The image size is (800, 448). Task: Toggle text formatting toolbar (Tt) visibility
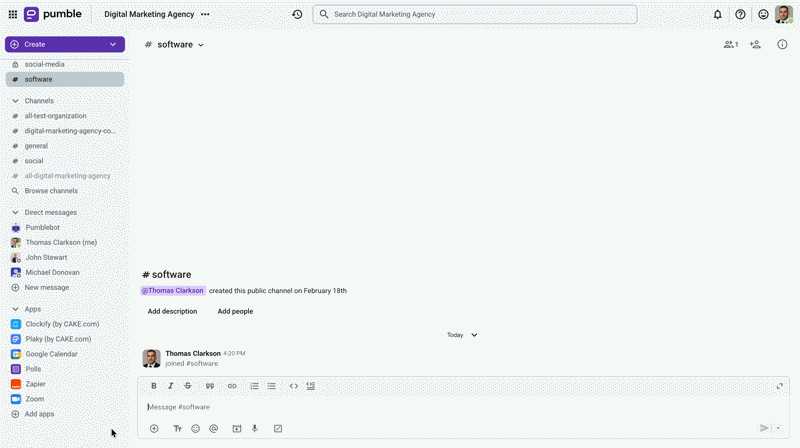(x=177, y=428)
